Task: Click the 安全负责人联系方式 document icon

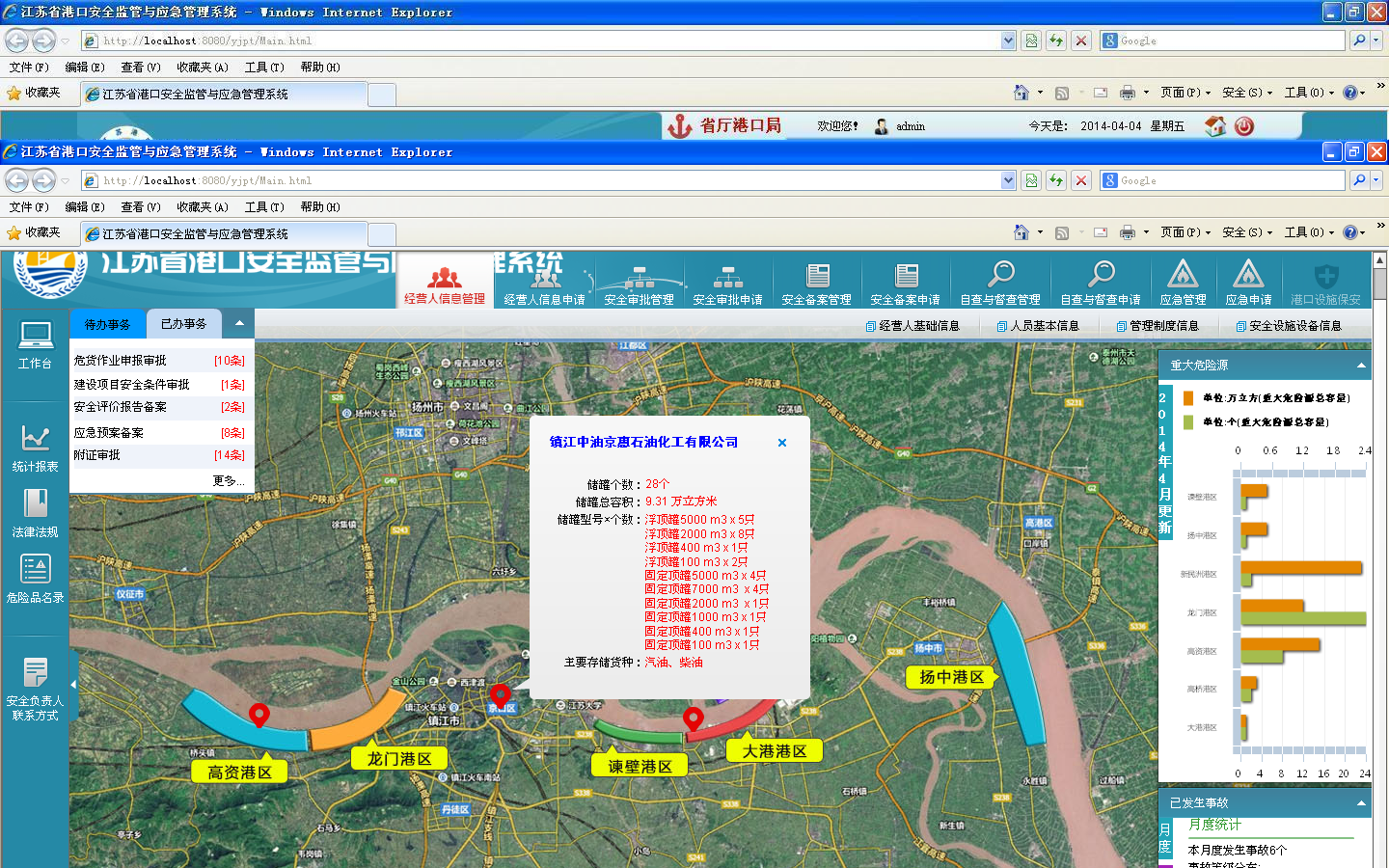Action: coord(36,672)
